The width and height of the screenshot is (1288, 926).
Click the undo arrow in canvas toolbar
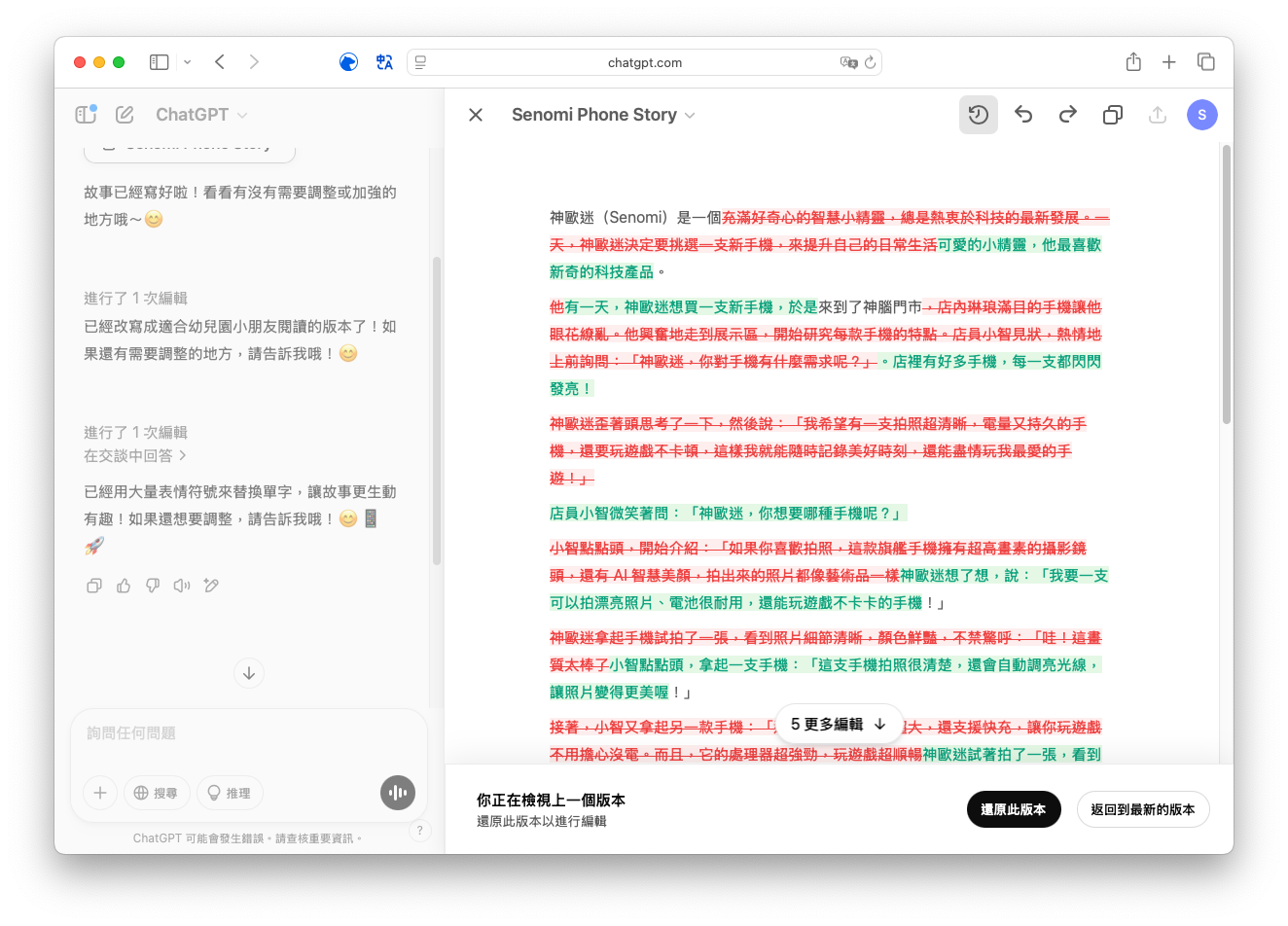point(1023,115)
